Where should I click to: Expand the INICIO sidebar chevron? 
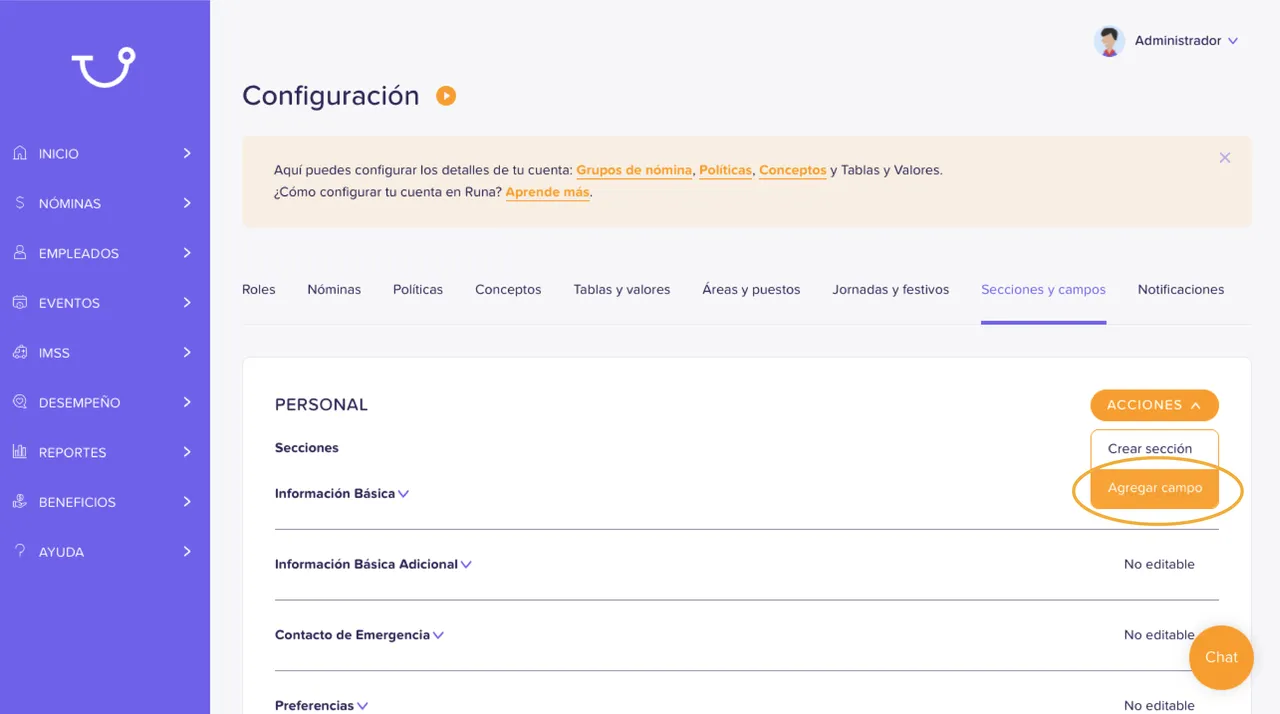coord(187,153)
